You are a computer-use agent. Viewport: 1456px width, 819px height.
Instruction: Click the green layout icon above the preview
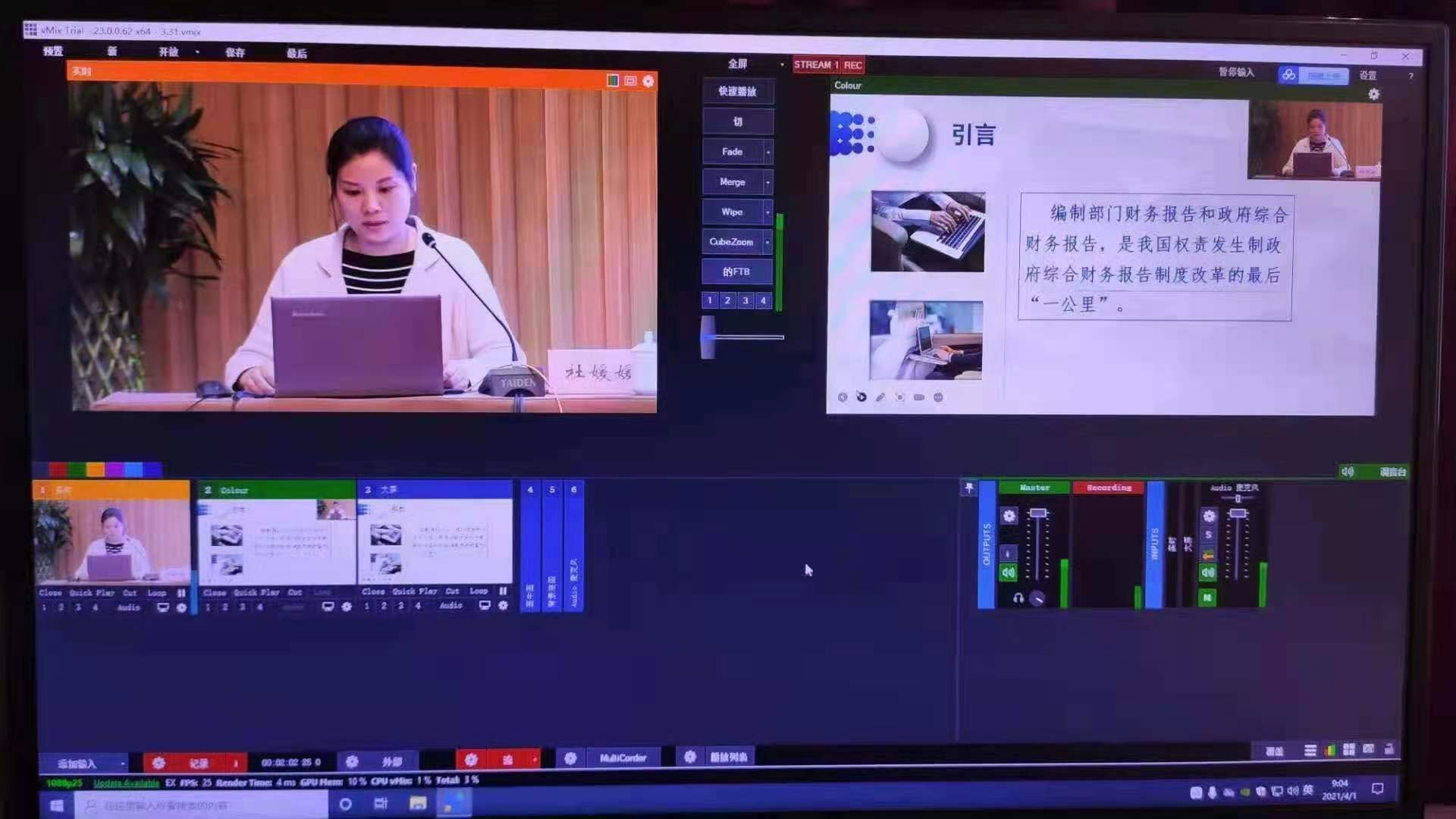(x=613, y=80)
